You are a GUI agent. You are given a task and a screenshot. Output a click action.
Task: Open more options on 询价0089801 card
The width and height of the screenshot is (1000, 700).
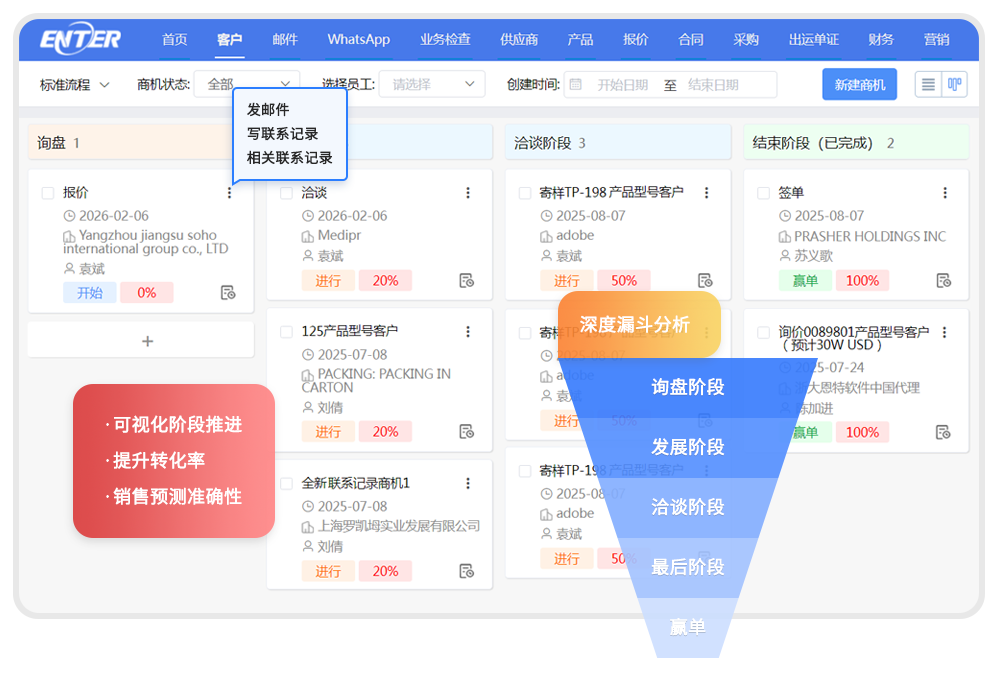[945, 332]
